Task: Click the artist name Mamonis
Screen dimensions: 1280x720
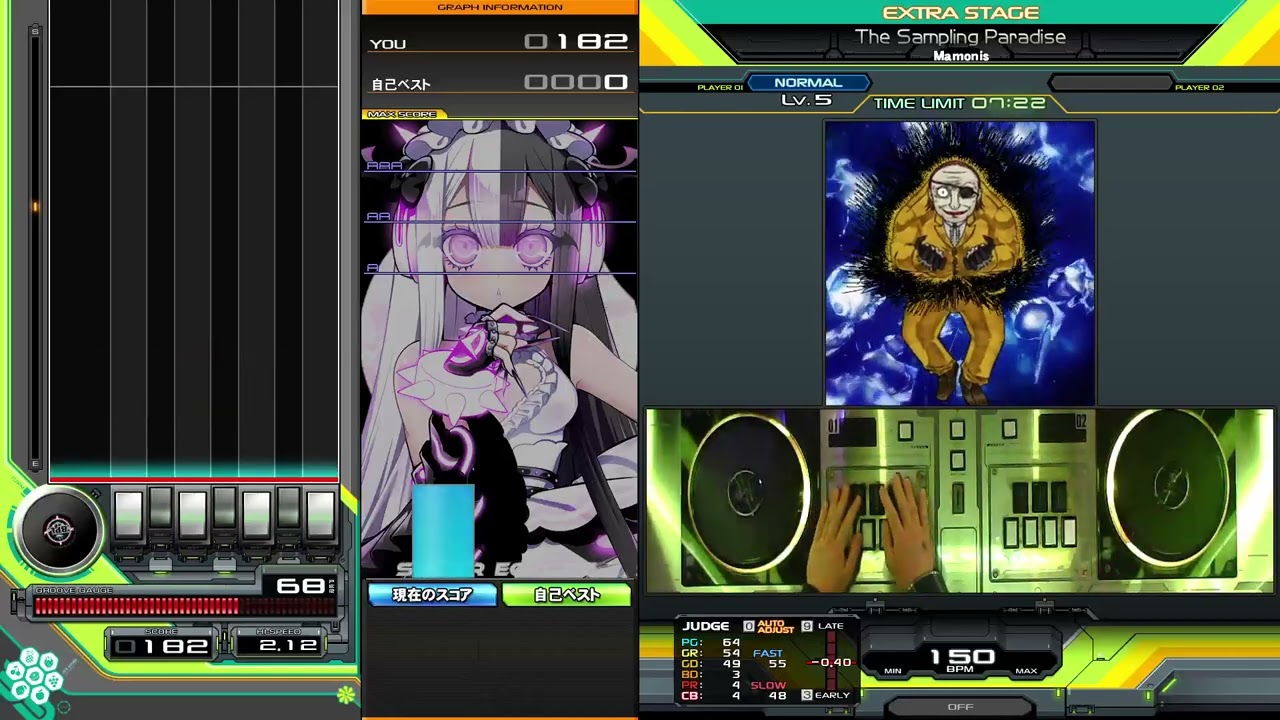Action: pos(961,56)
